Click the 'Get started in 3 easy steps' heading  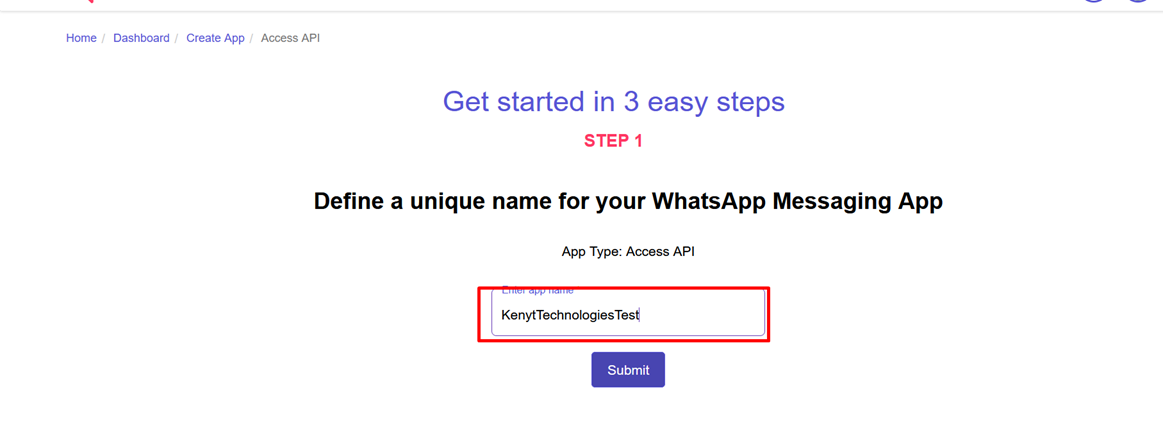point(613,102)
